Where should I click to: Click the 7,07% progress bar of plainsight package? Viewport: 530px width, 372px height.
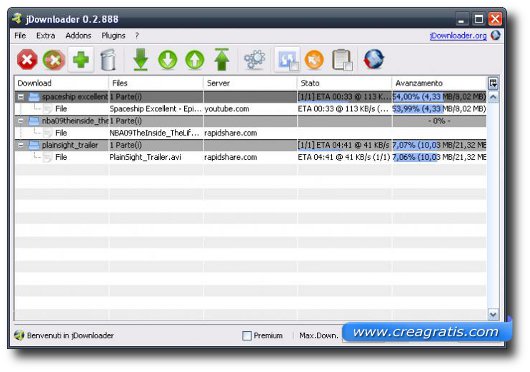tap(439, 145)
